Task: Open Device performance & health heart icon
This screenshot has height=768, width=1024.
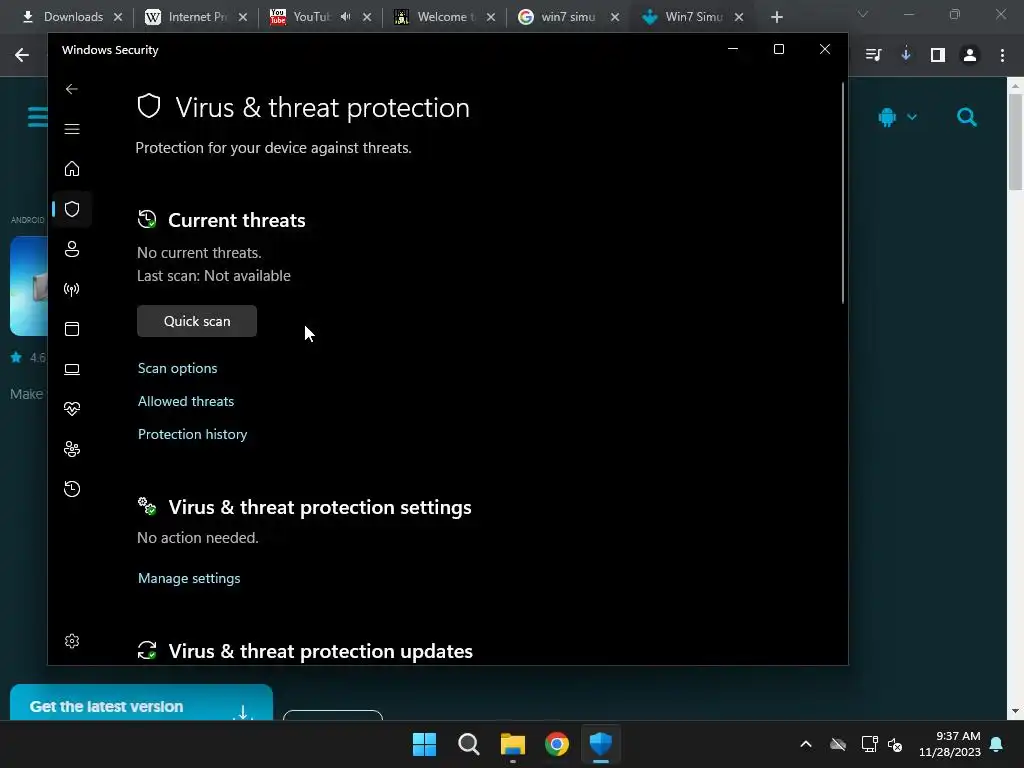Action: 72,409
